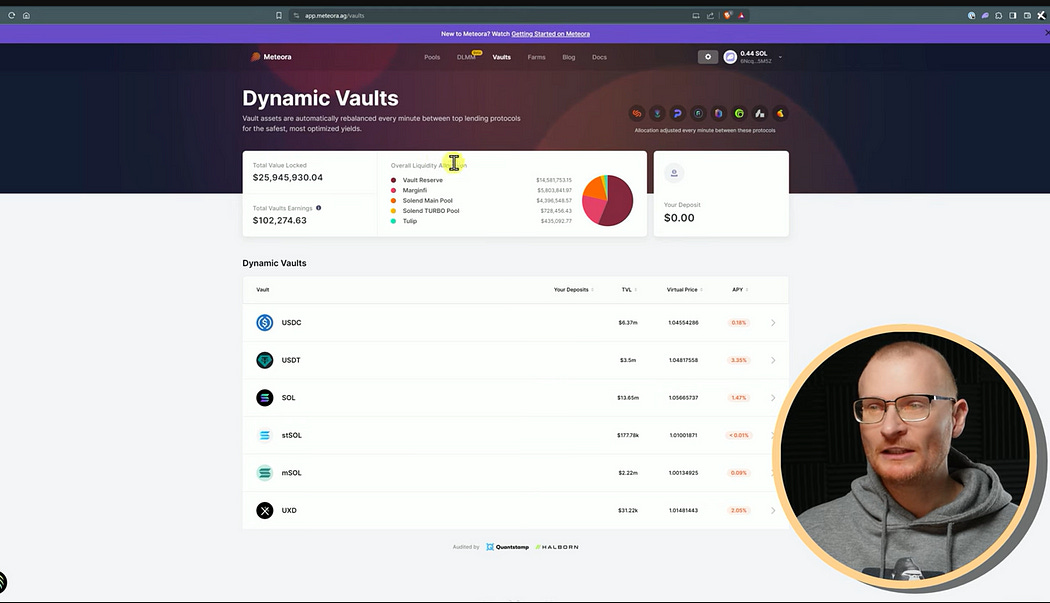
Task: Click the USDC APY 0.18% badge
Action: [x=739, y=322]
